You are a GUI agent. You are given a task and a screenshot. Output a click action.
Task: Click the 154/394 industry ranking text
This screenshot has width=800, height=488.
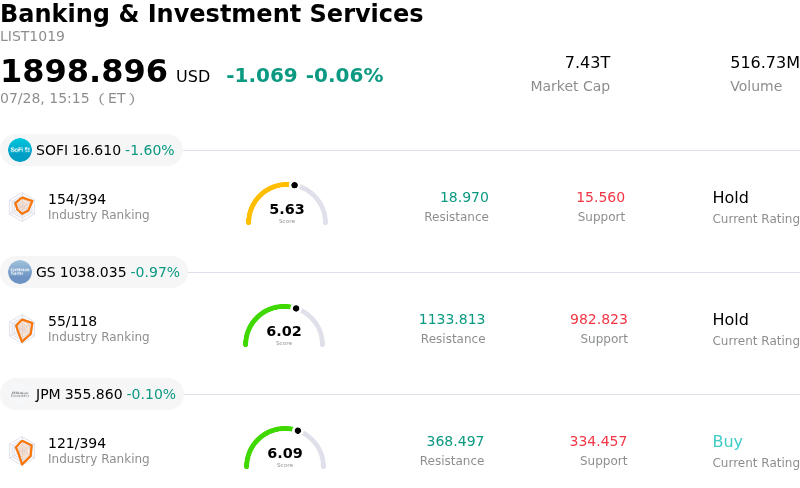[77, 199]
